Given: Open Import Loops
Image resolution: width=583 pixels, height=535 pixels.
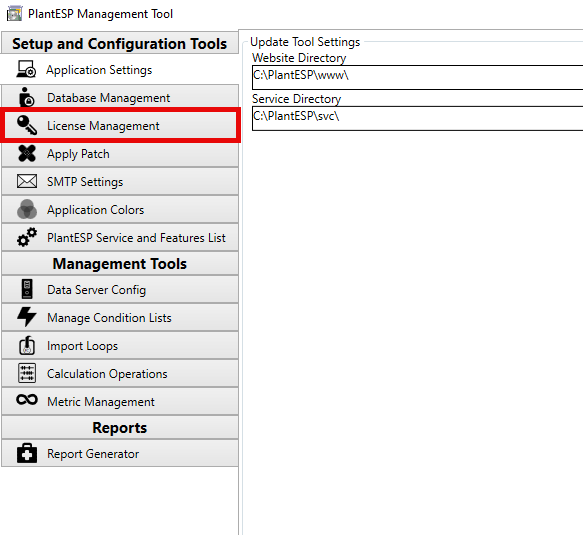Looking at the screenshot, I should point(120,345).
